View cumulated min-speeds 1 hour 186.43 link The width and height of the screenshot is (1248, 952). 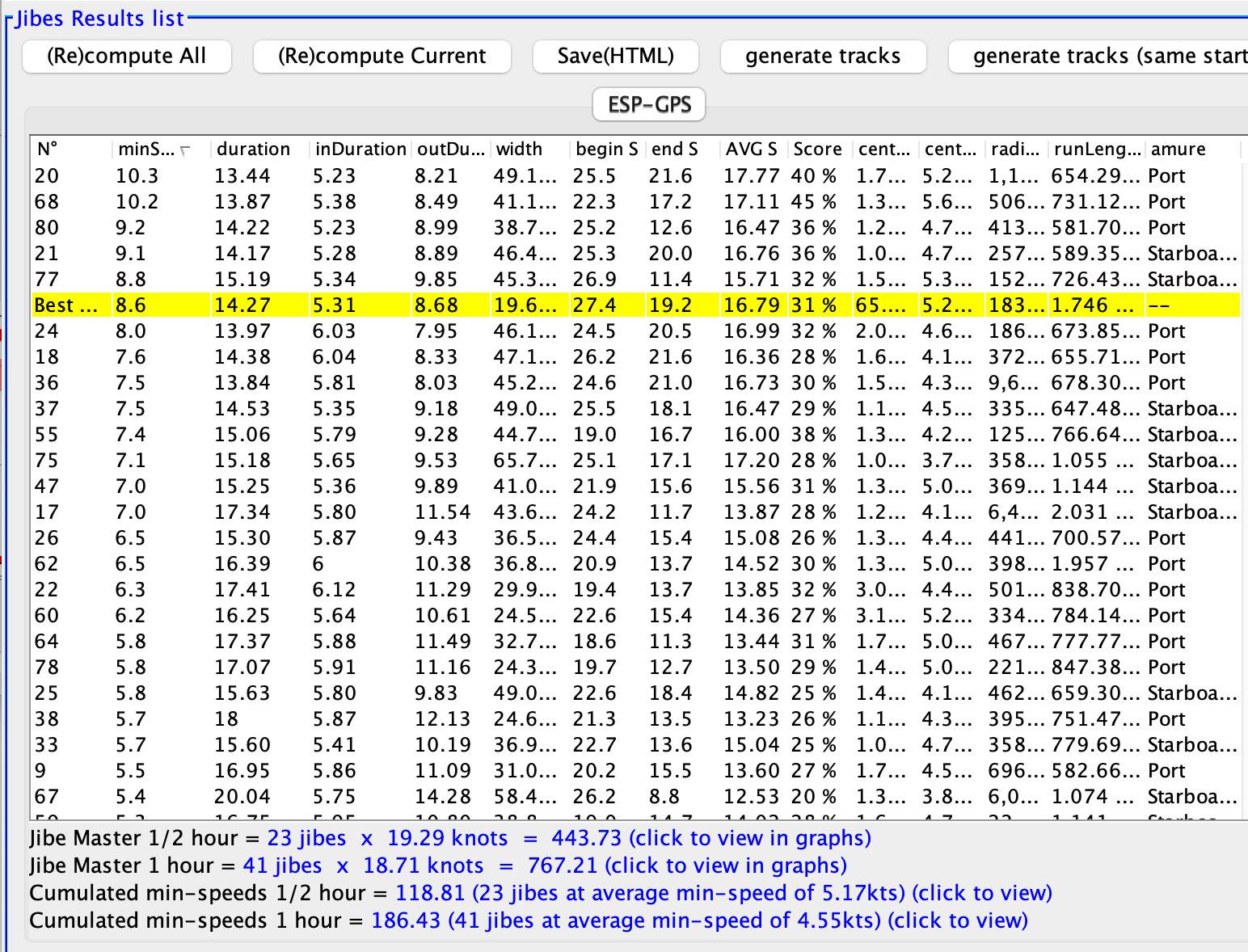click(x=698, y=920)
